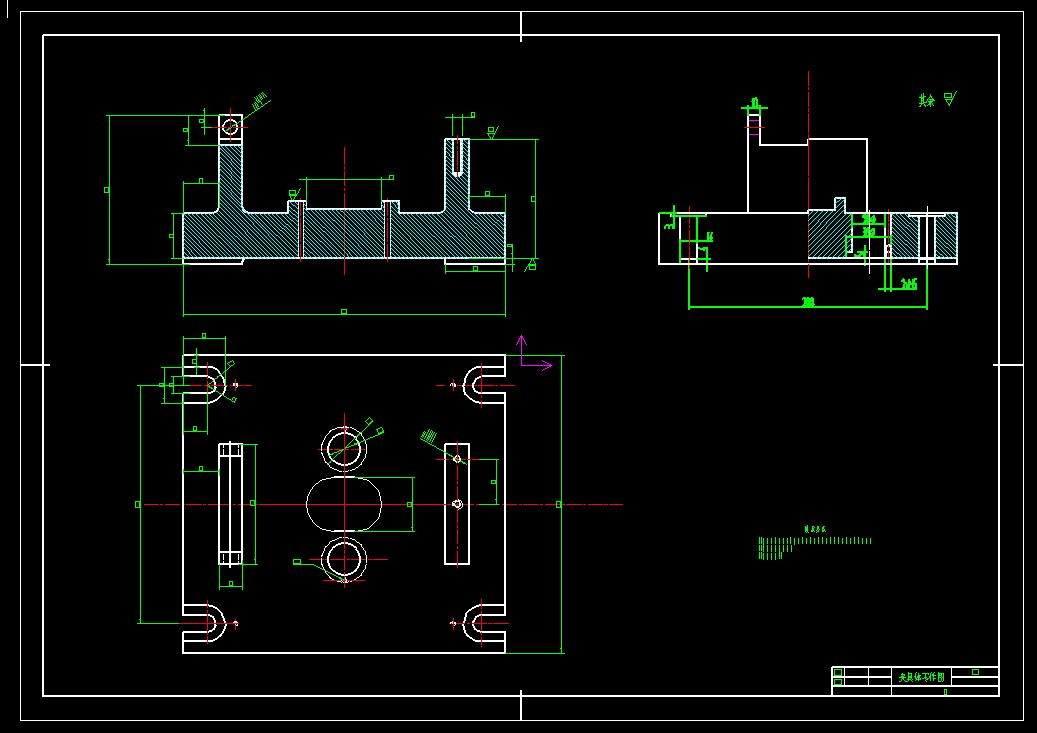The height and width of the screenshot is (733, 1037).
Task: Select the roughness symbol beside 其余
Action: tap(950, 99)
